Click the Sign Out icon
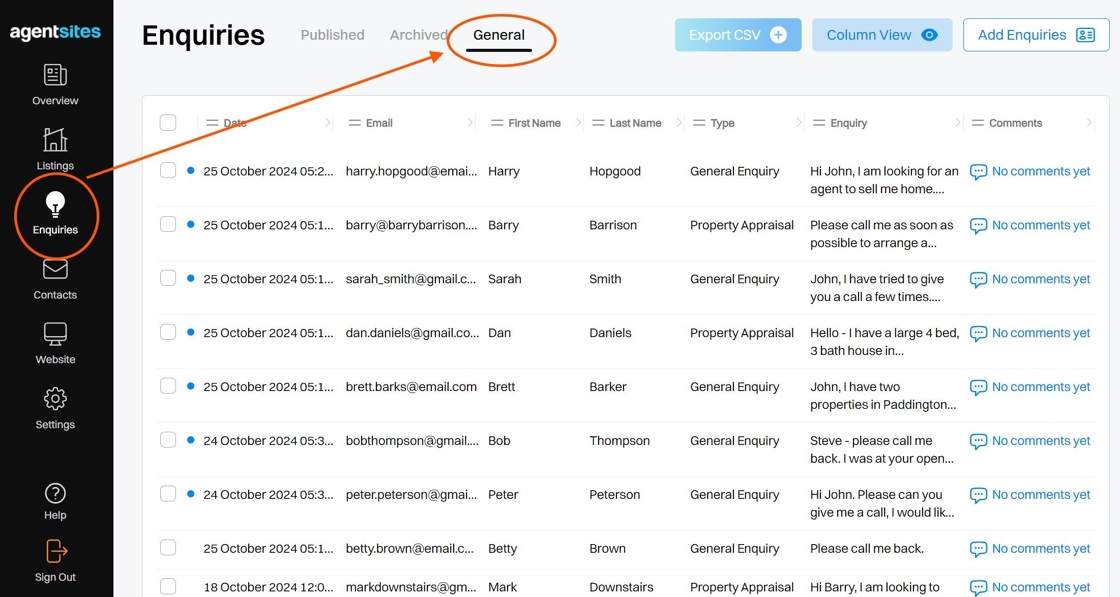This screenshot has width=1120, height=597. click(56, 551)
